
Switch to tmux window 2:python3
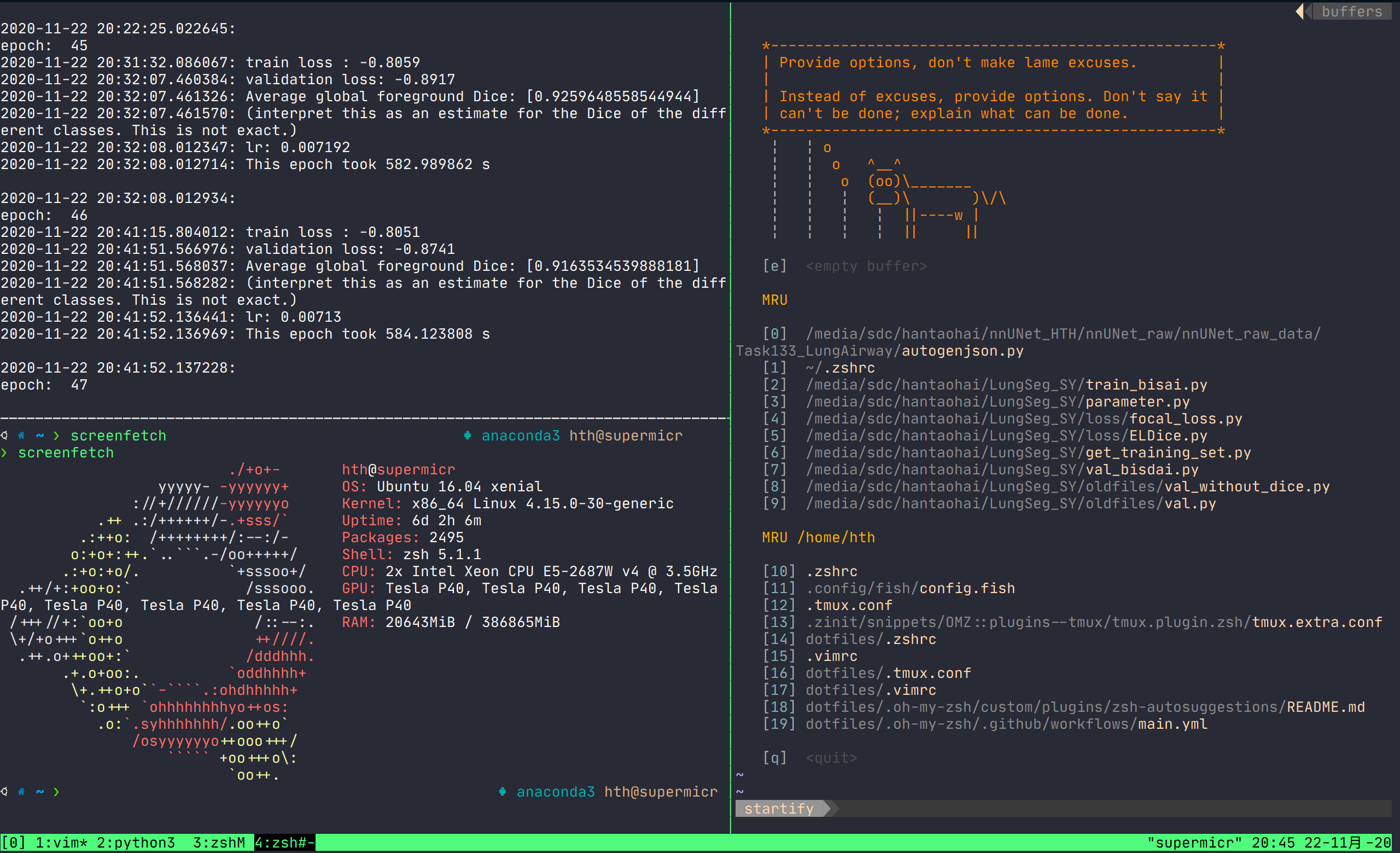click(136, 842)
